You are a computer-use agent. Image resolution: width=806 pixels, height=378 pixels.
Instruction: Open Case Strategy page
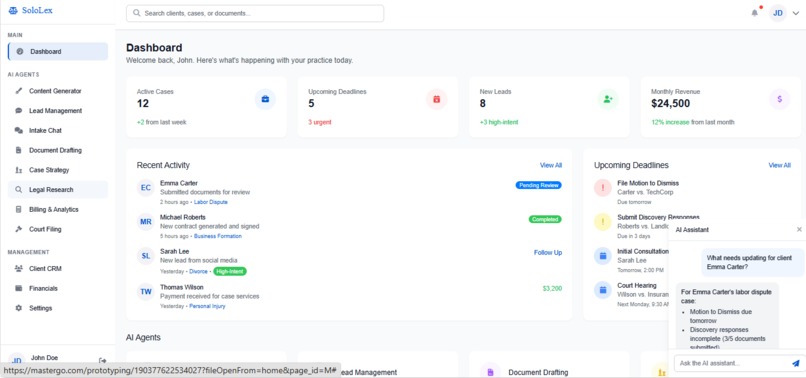click(58, 170)
